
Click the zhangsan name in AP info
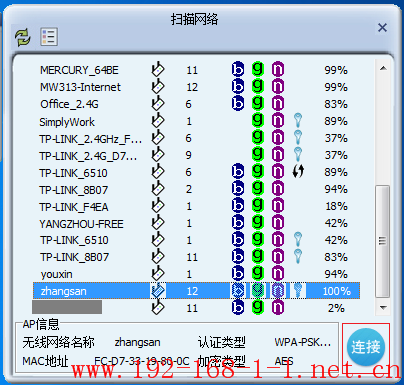[137, 342]
